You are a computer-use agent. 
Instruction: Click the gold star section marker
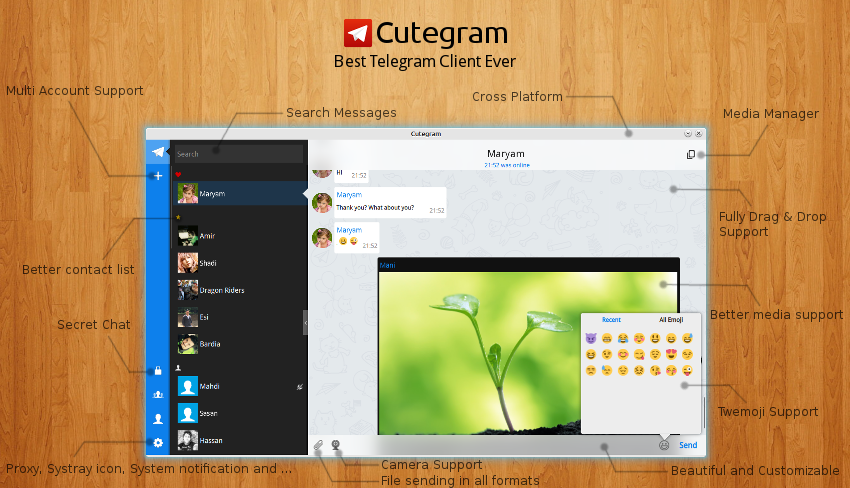click(178, 217)
